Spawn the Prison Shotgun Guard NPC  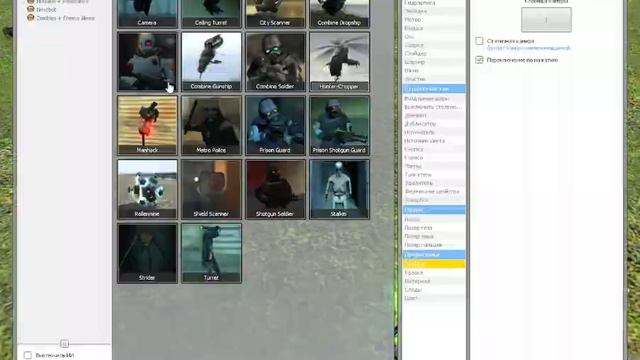click(x=339, y=125)
